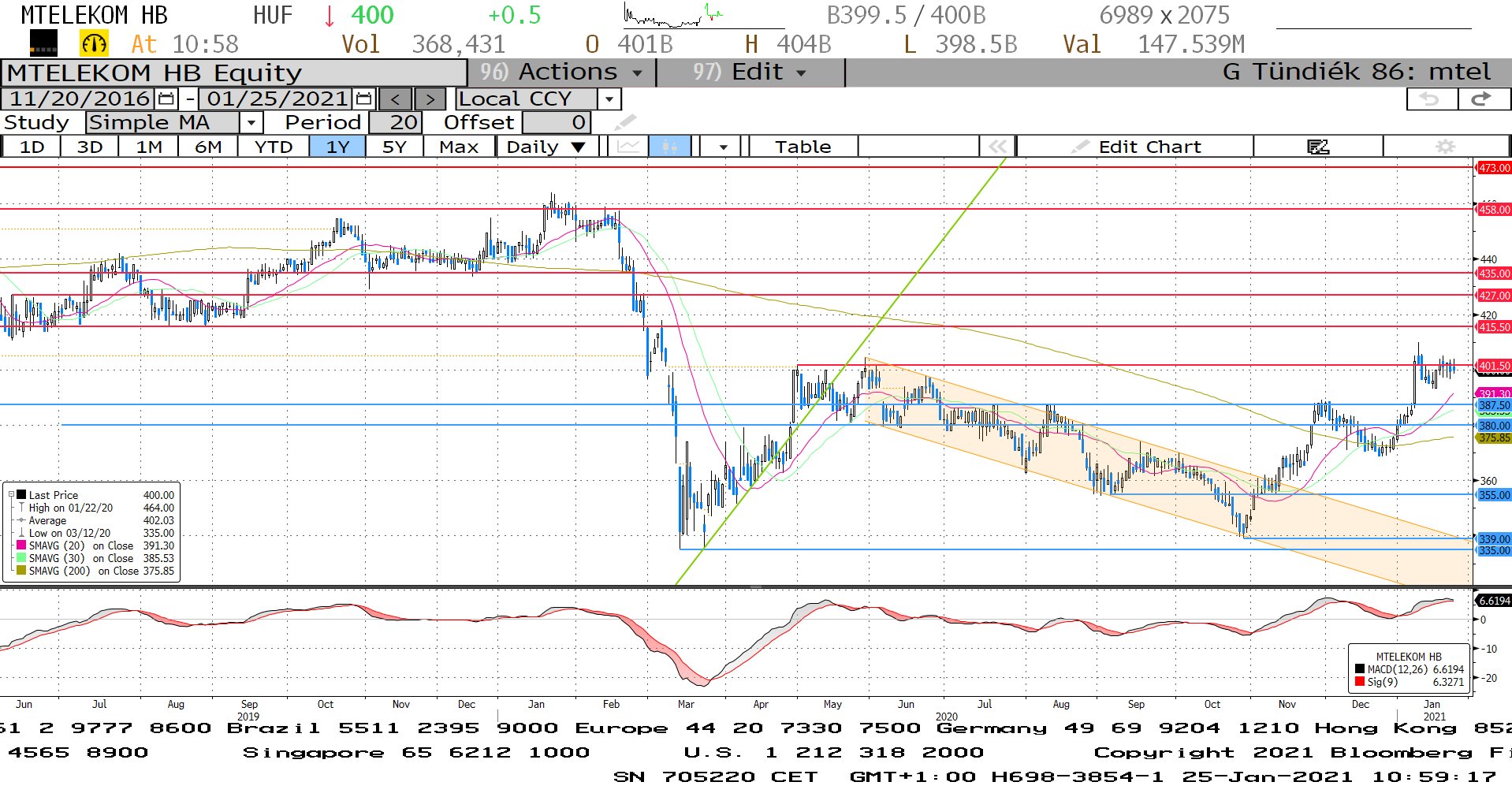1512x808 pixels.
Task: Click the Period value field
Action: (x=396, y=123)
